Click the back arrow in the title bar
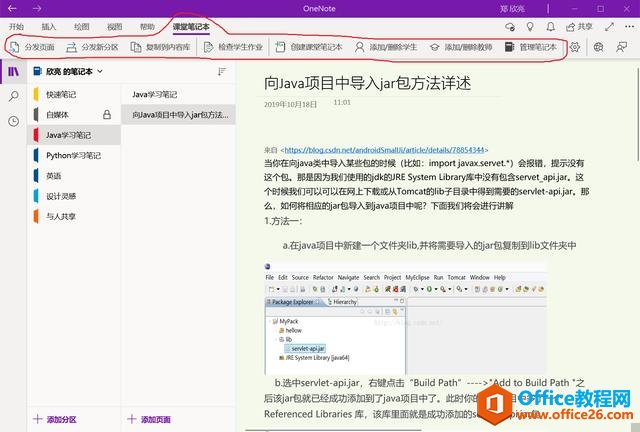 (12, 8)
